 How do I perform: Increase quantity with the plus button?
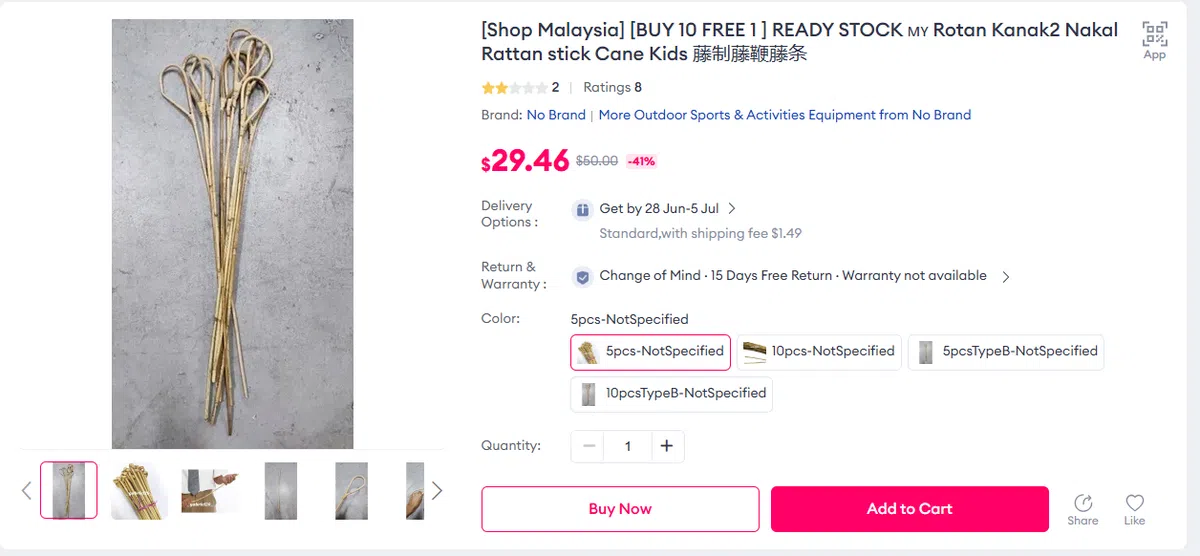click(x=667, y=446)
